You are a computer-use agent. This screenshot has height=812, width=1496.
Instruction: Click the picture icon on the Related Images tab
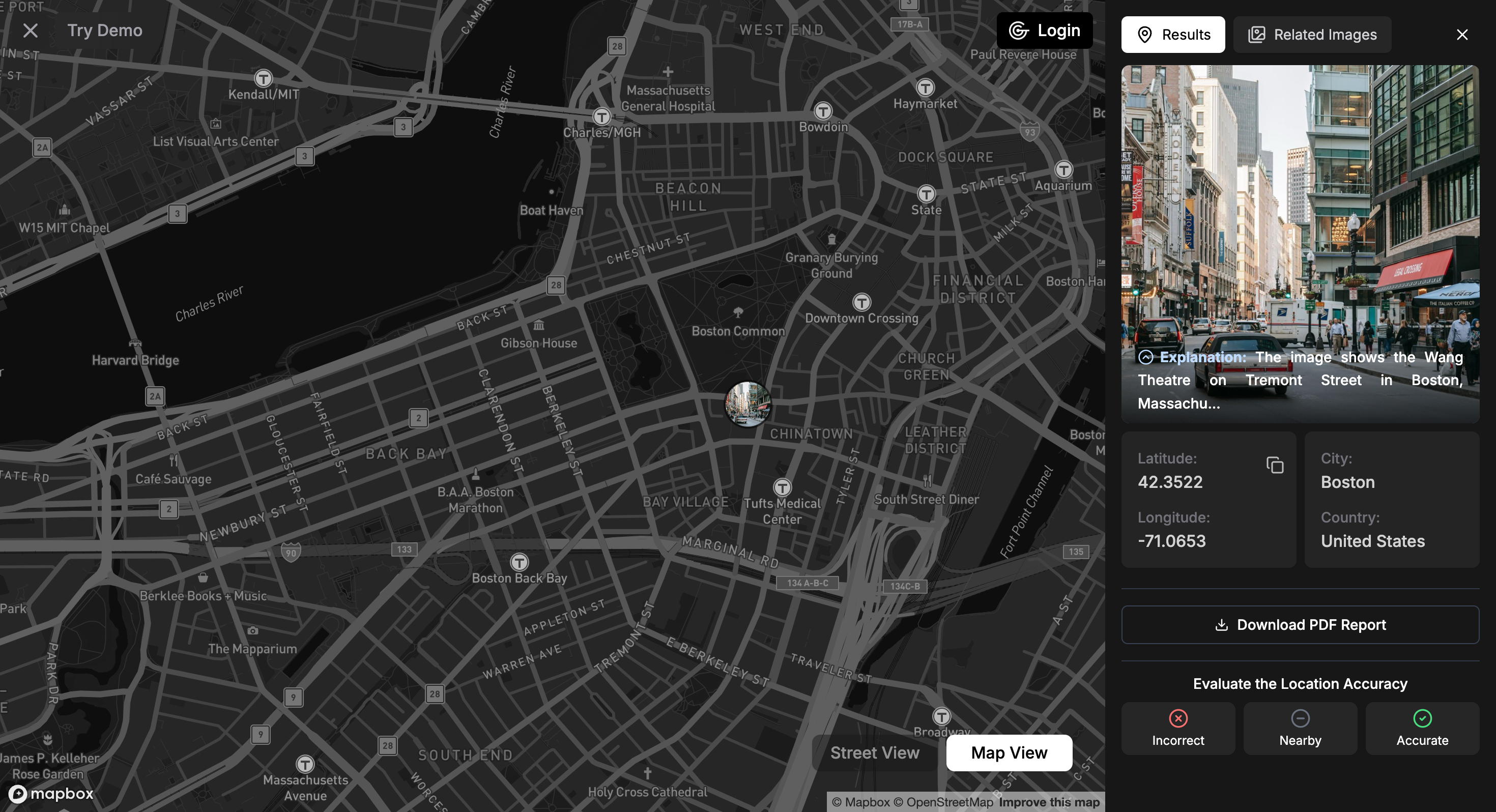pos(1257,34)
